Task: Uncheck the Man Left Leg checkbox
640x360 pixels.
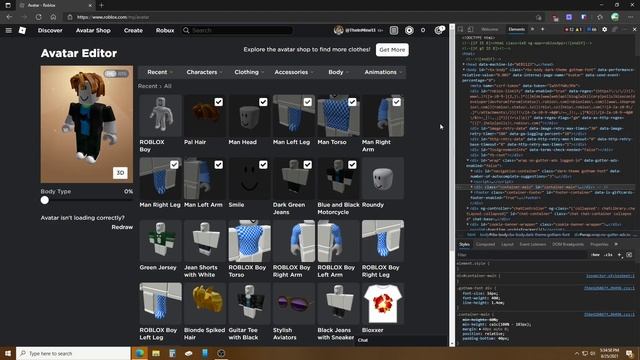Action: click(308, 102)
